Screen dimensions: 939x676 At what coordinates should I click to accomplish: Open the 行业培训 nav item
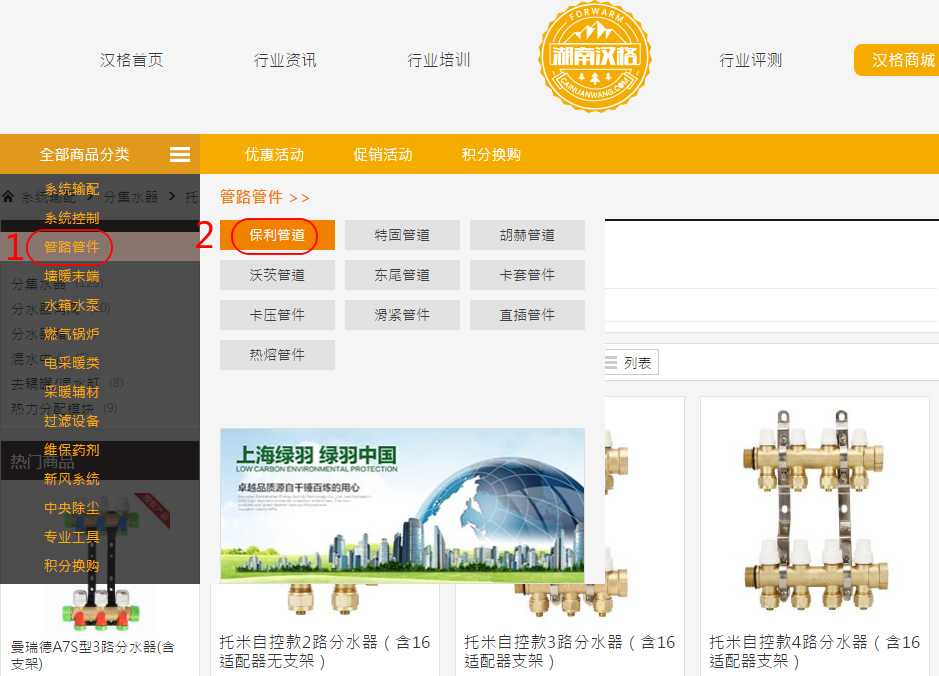point(438,60)
